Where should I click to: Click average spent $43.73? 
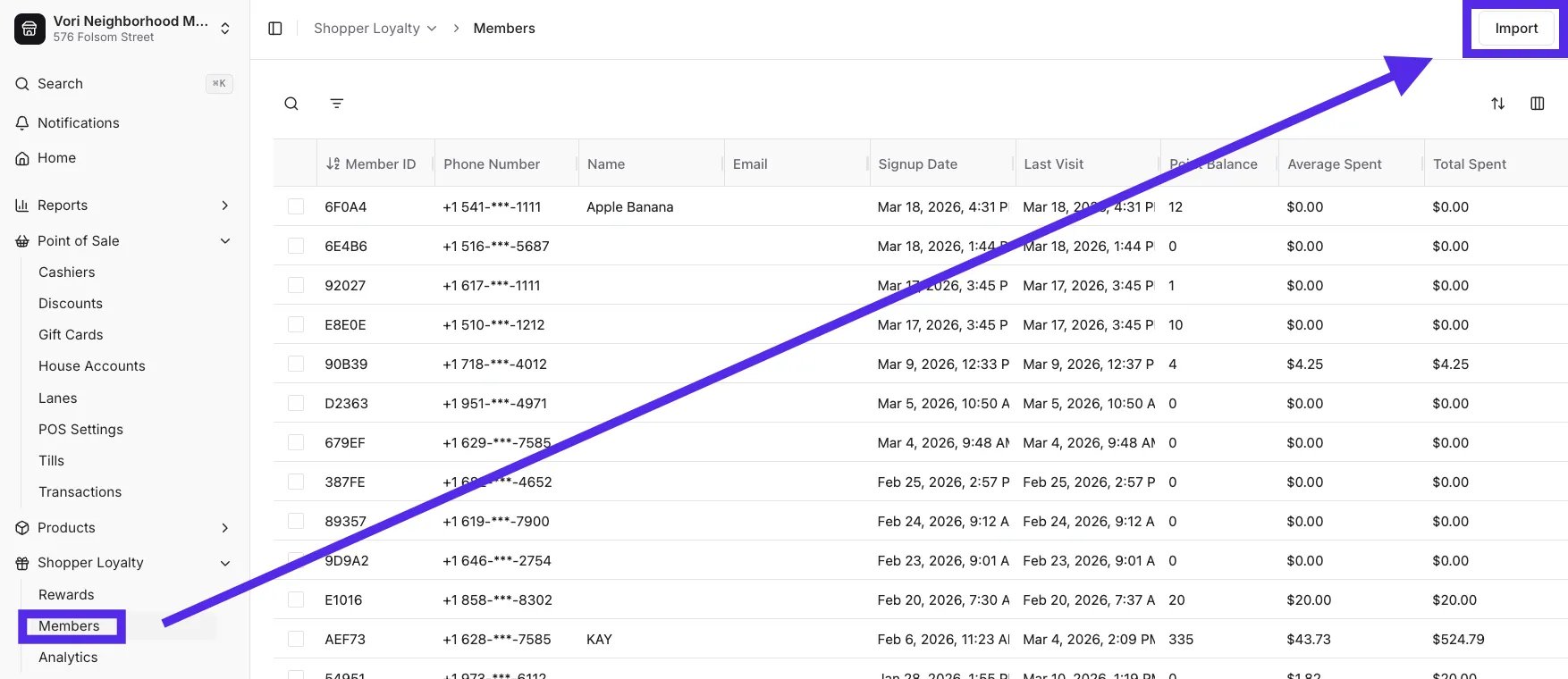coord(1309,639)
